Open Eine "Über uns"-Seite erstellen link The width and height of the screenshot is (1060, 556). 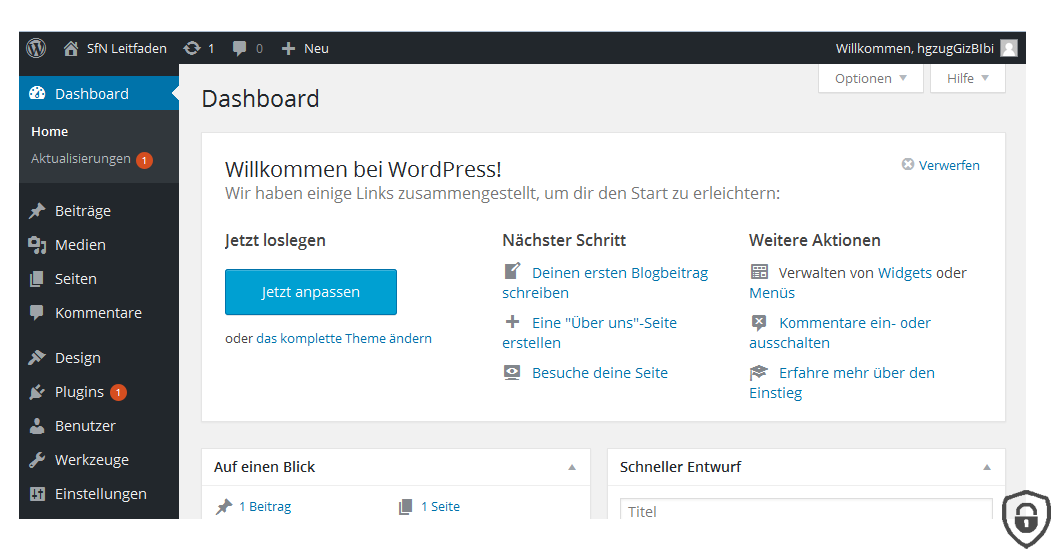pos(589,333)
